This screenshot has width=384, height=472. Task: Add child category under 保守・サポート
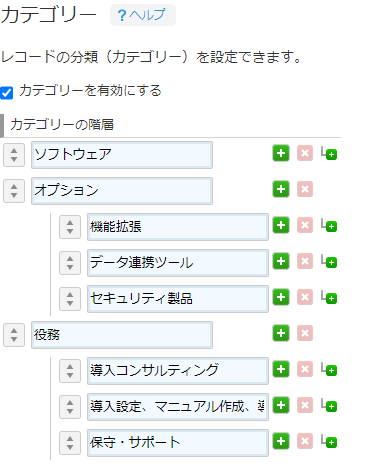(329, 441)
